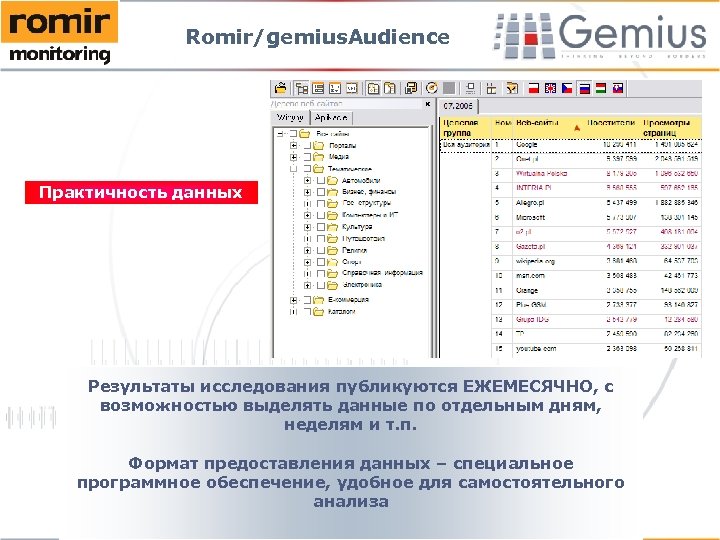
Task: Expand the Религия tree node
Action: point(308,251)
